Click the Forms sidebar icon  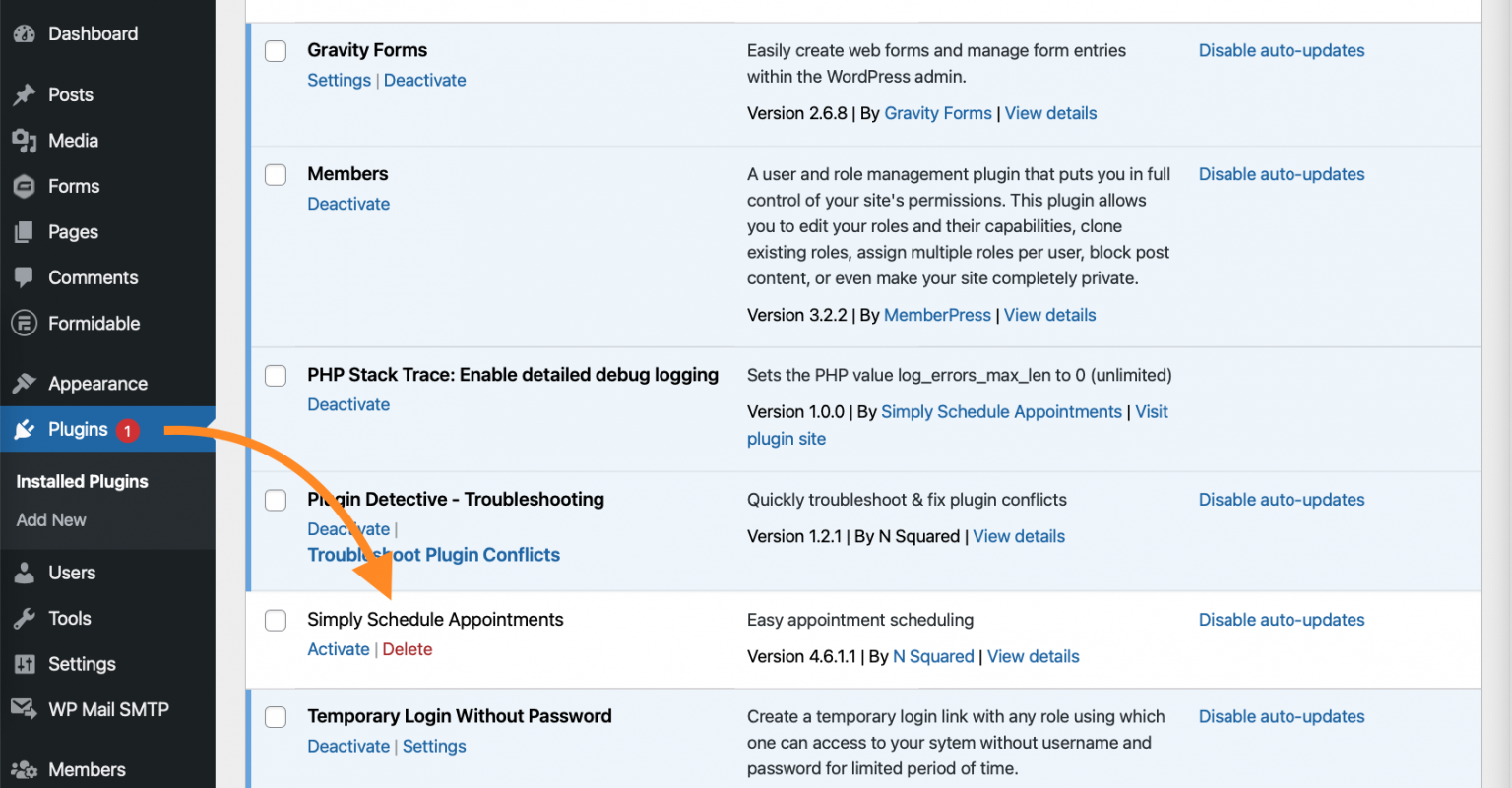pos(25,186)
